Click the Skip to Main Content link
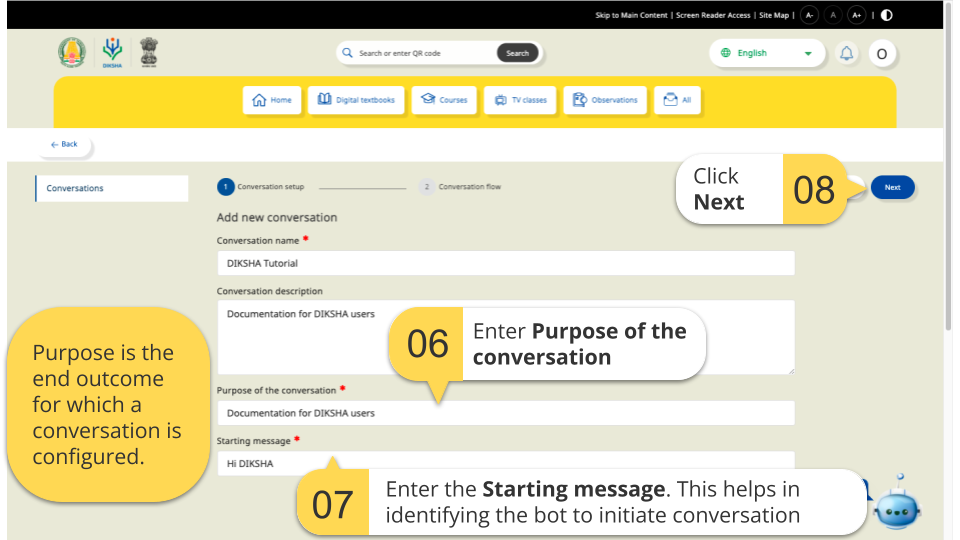The width and height of the screenshot is (960, 540). [x=632, y=15]
